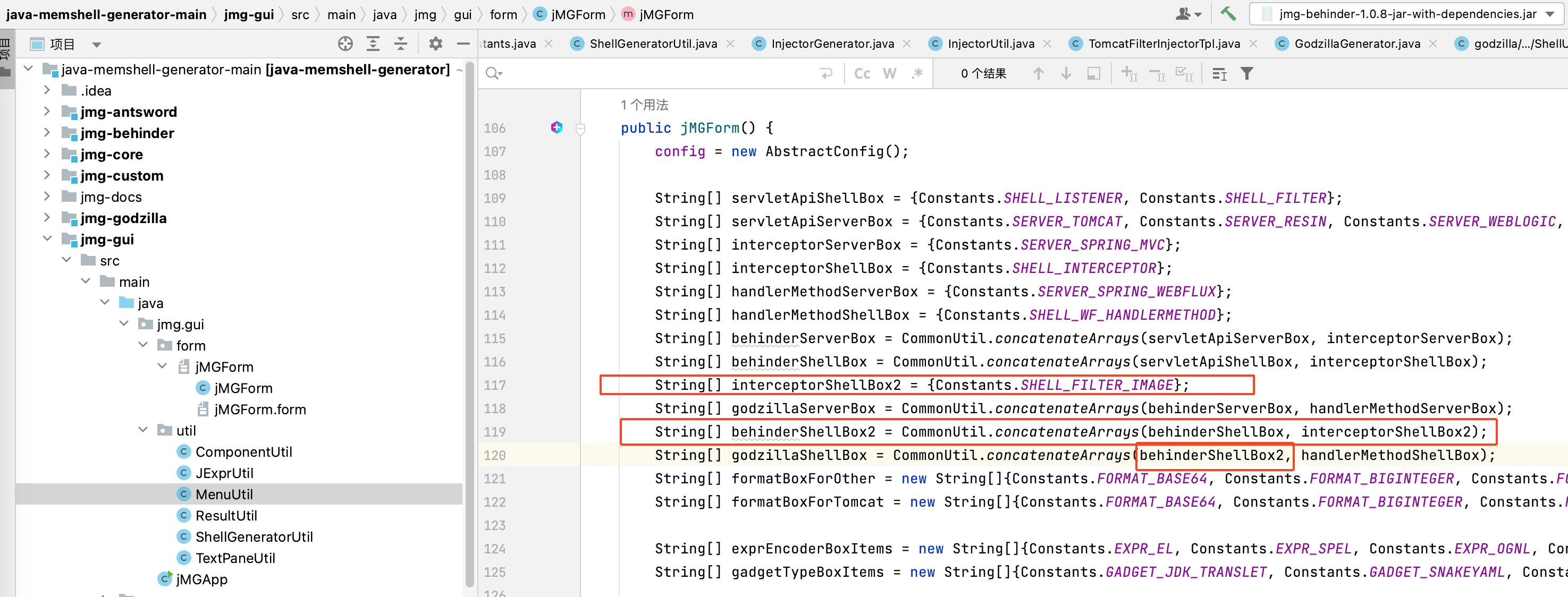The image size is (1568, 597).
Task: Expand the jmg-core module
Action: (x=47, y=154)
